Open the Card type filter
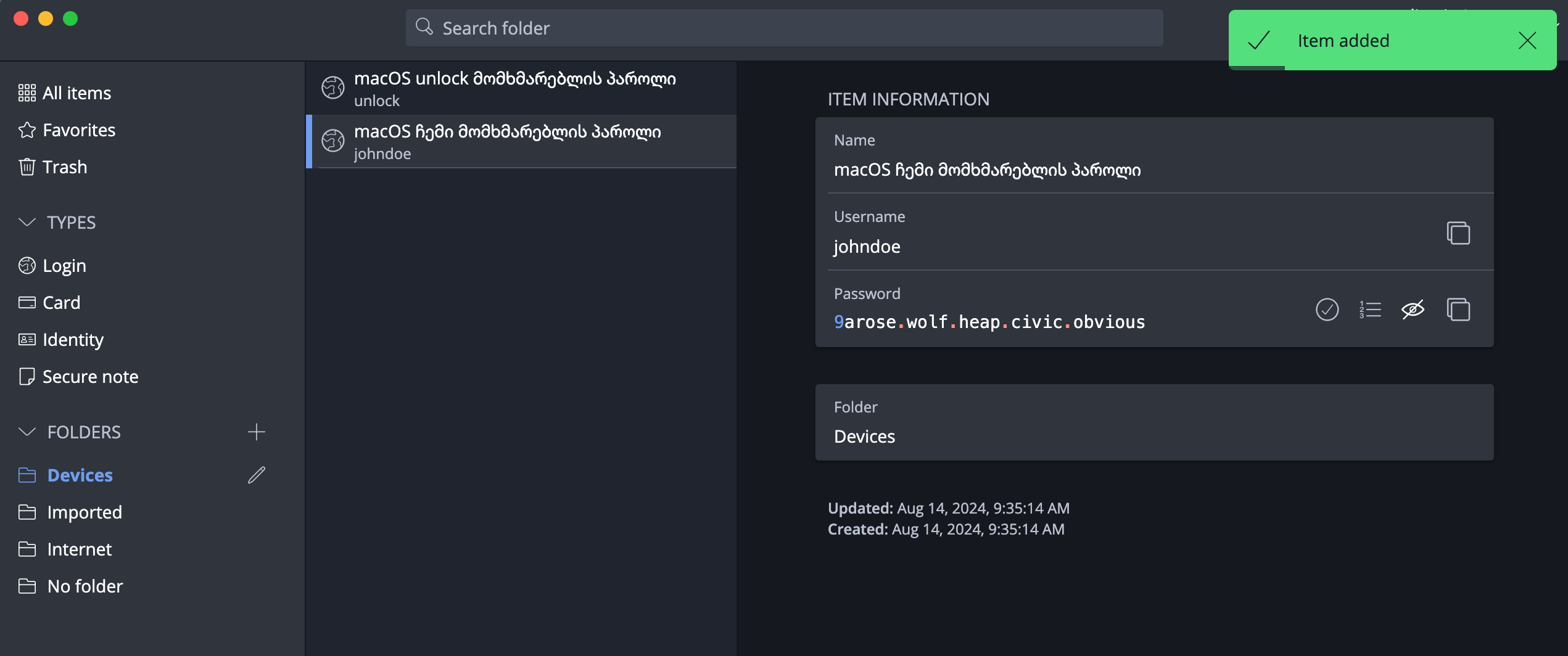 61,302
